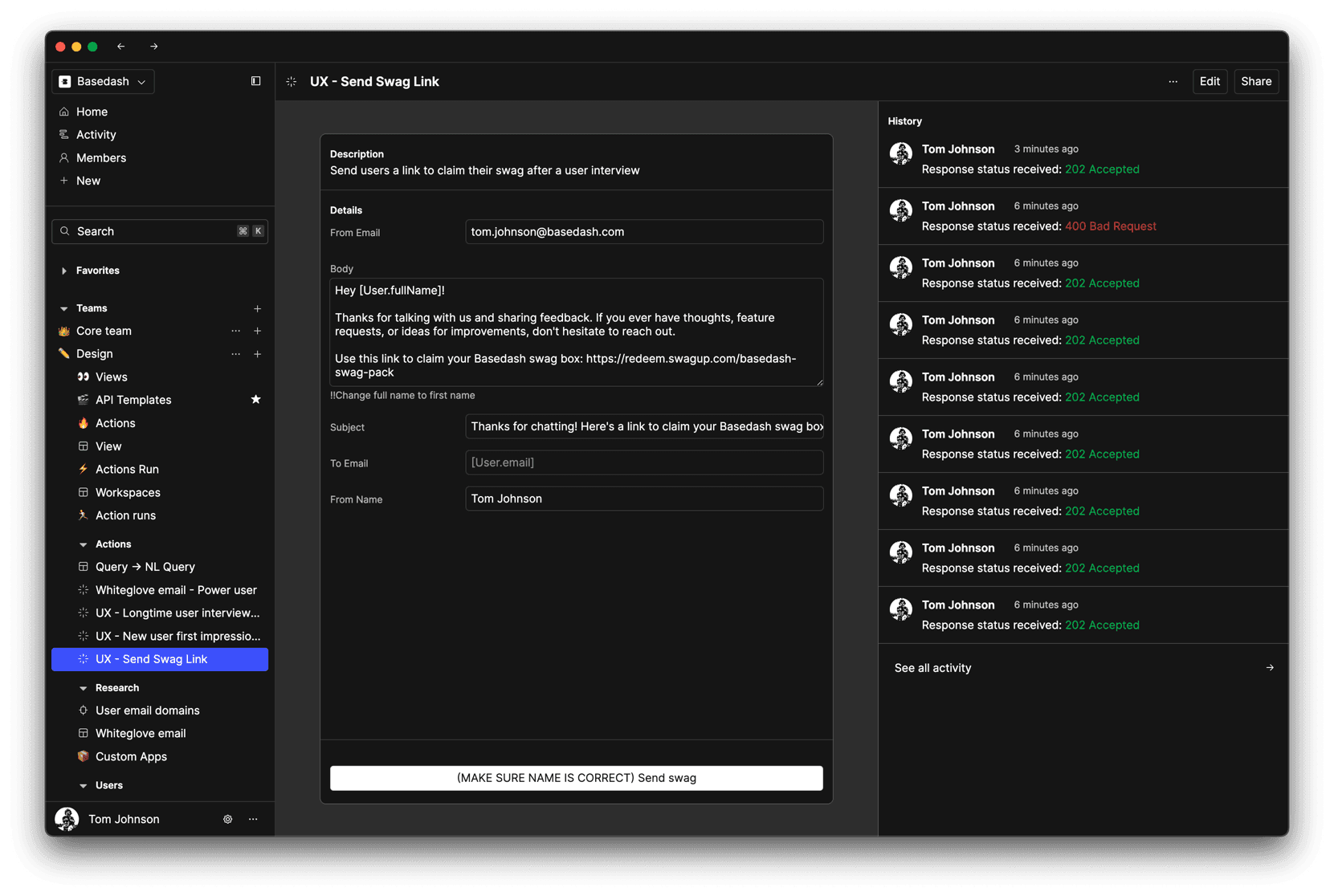Click New in the sidebar
Screen dimensions: 1334x896
[160, 181]
